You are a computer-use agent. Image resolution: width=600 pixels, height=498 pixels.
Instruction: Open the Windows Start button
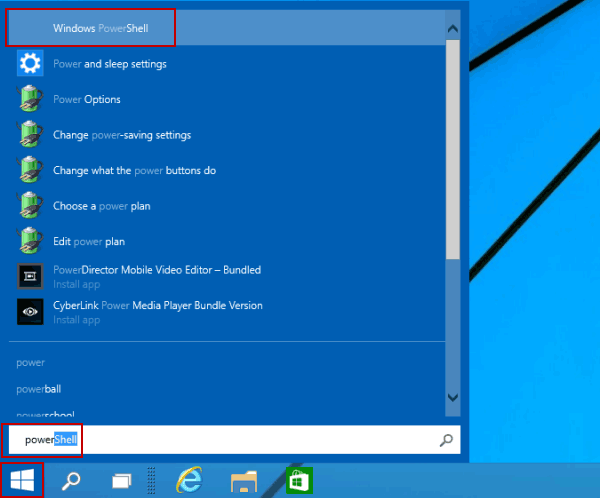[x=22, y=480]
